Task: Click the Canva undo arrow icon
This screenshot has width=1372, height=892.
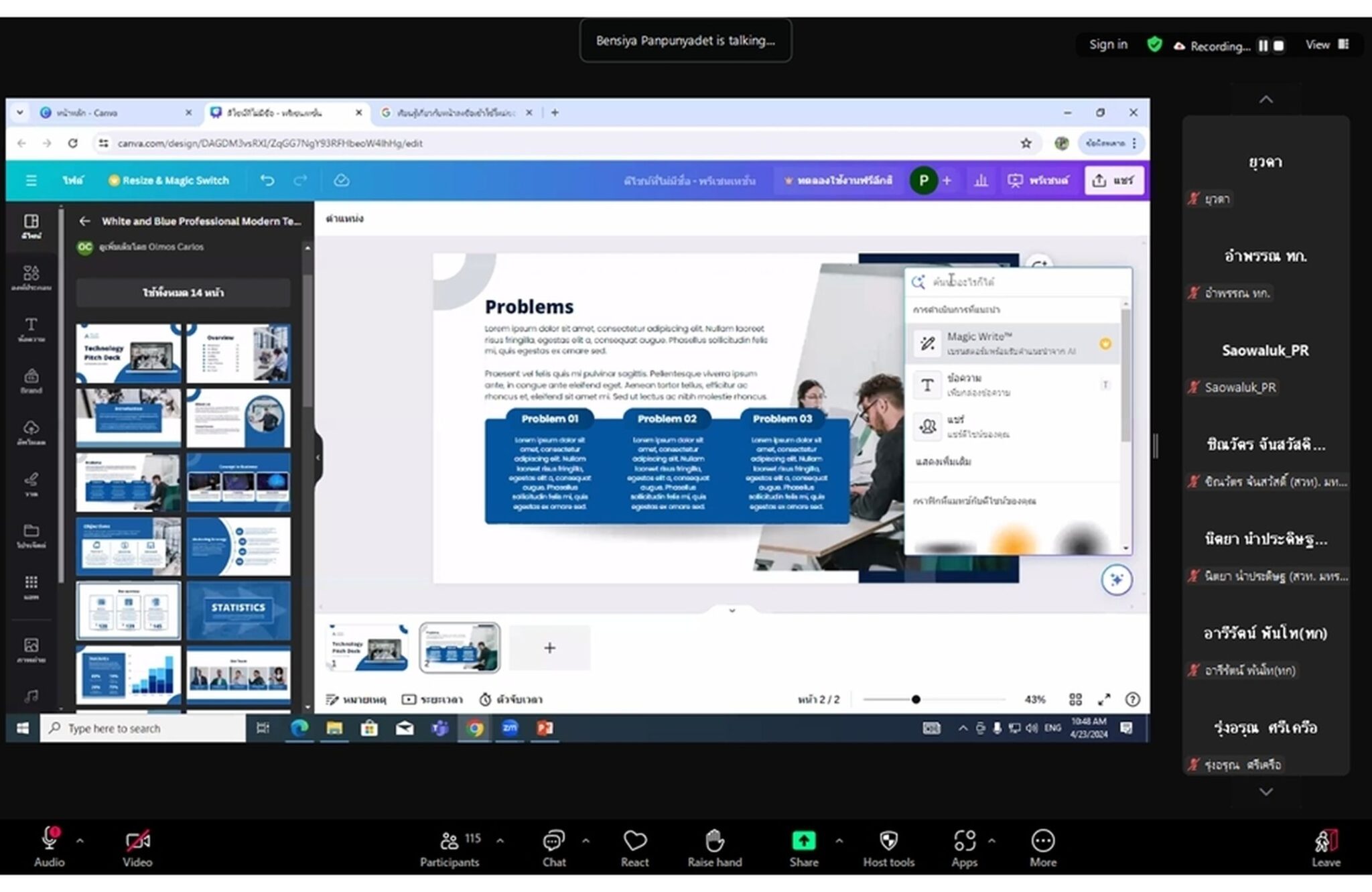Action: [x=267, y=180]
